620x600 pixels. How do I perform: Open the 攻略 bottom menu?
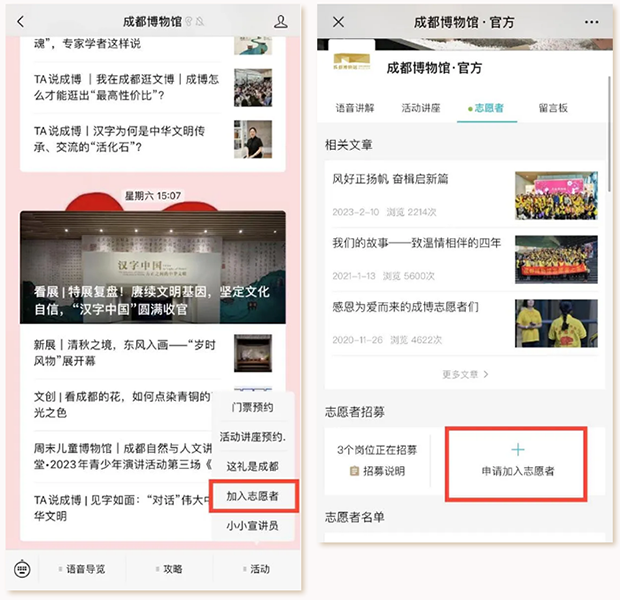click(169, 569)
